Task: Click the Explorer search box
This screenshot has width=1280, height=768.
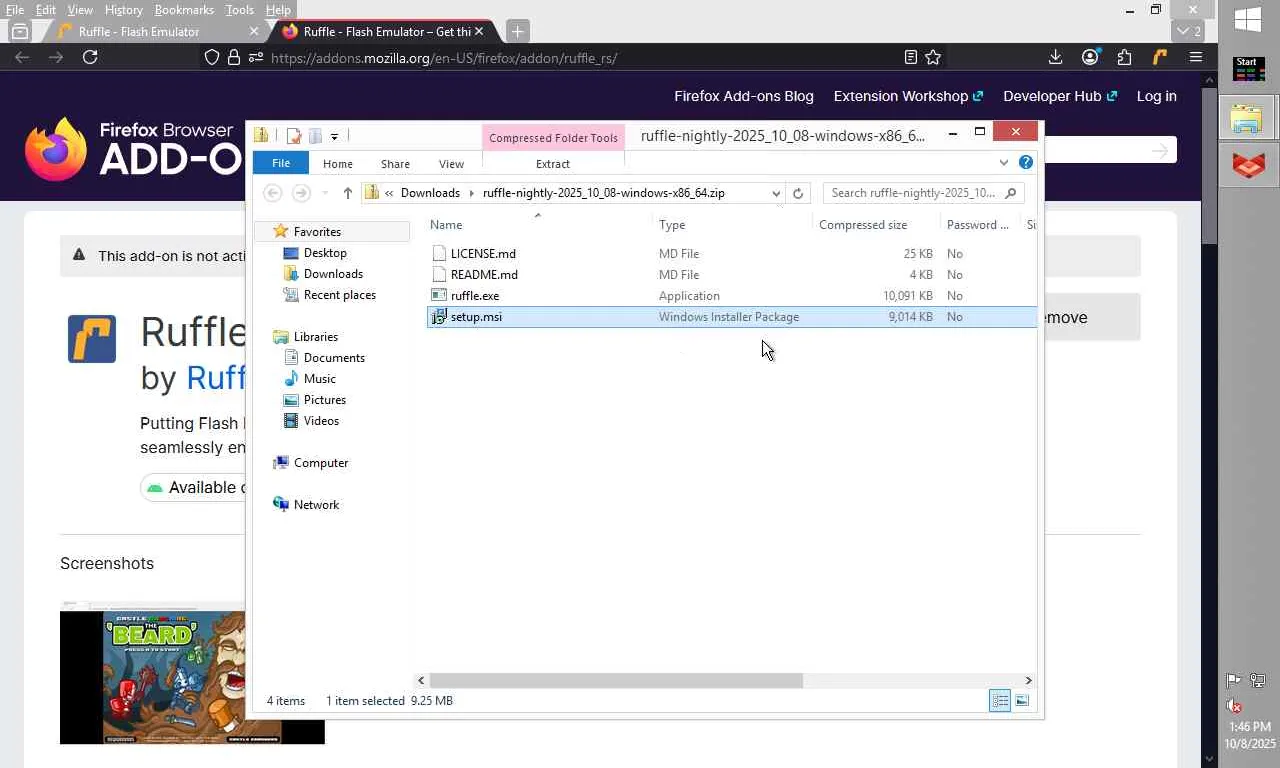Action: (923, 193)
